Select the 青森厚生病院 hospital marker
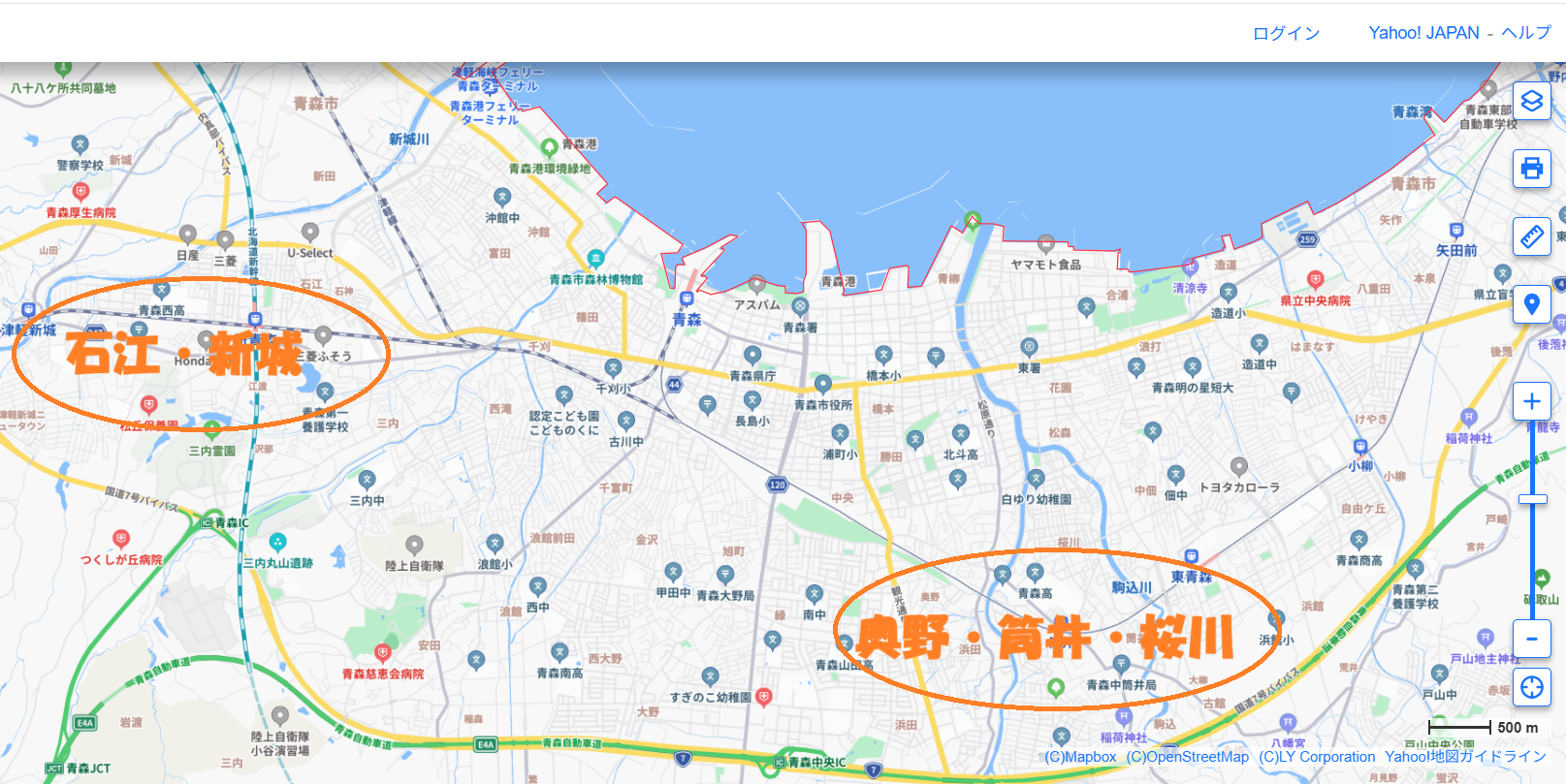This screenshot has width=1566, height=784. click(80, 192)
